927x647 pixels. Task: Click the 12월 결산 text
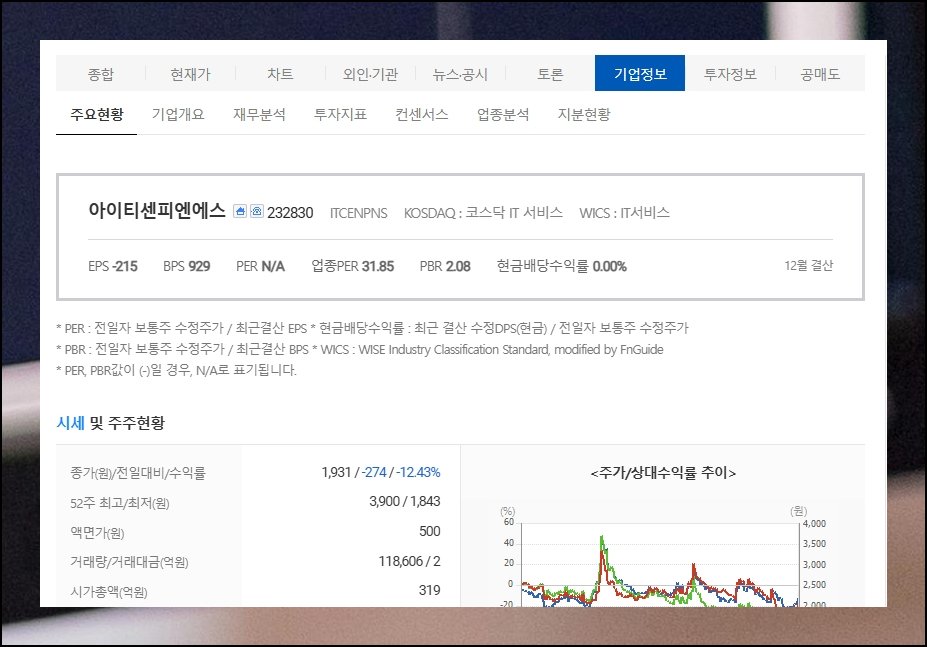click(x=808, y=266)
